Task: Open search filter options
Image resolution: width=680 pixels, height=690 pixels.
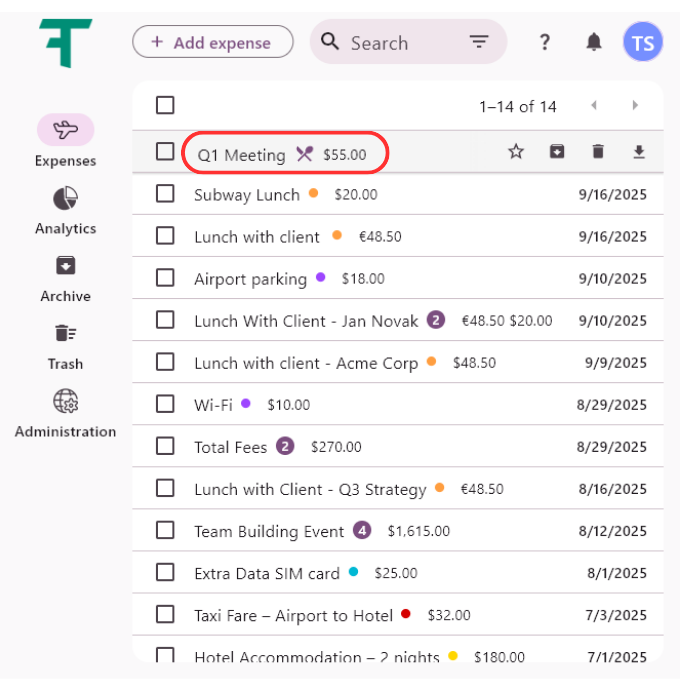Action: click(x=479, y=42)
